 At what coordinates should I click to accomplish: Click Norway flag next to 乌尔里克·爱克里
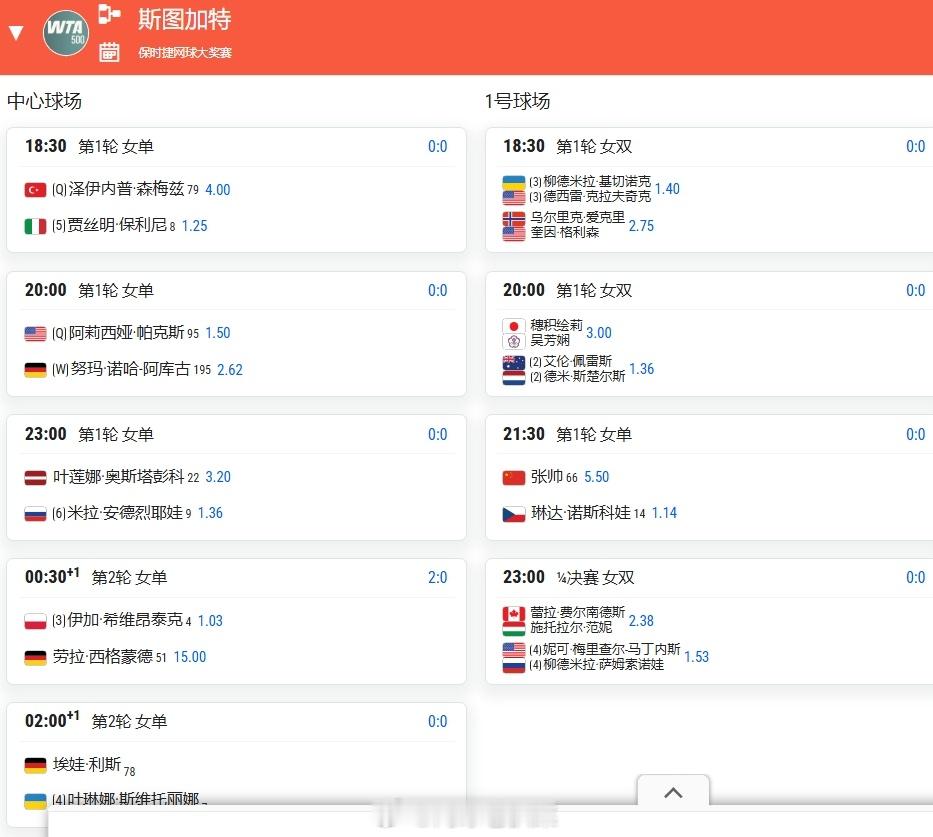[514, 218]
